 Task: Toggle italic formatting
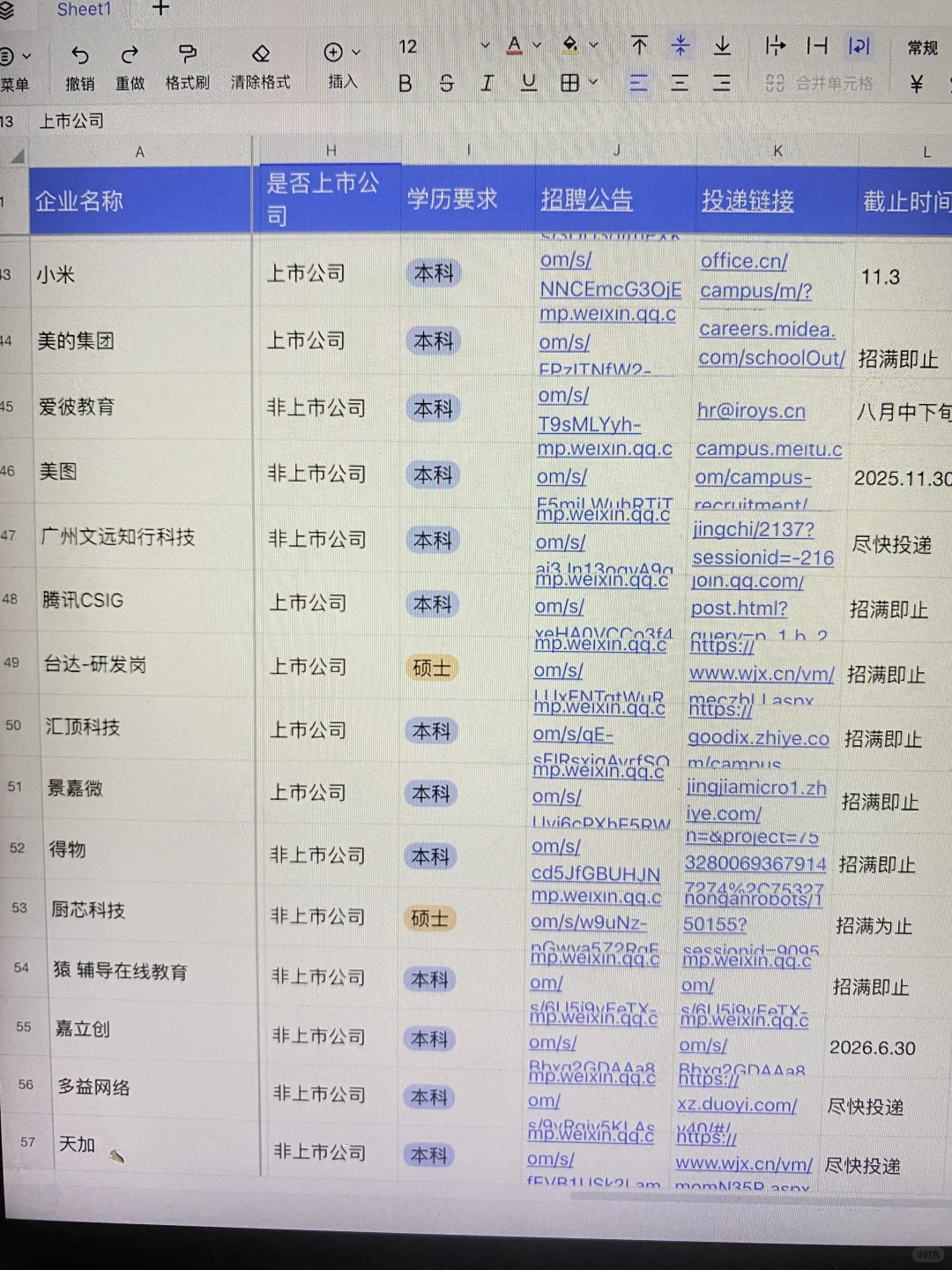coord(487,83)
